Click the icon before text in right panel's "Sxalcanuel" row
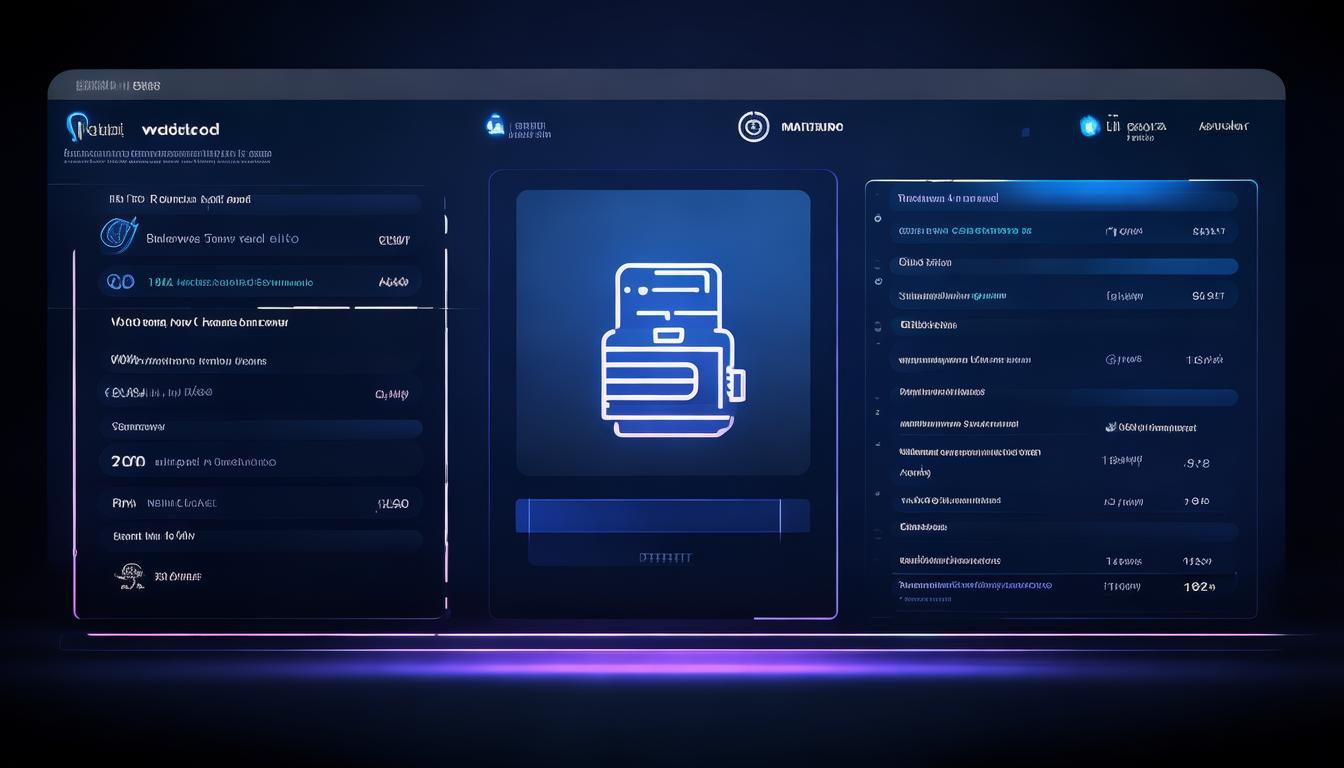Screen dimensions: 1344x768 click(1111, 427)
